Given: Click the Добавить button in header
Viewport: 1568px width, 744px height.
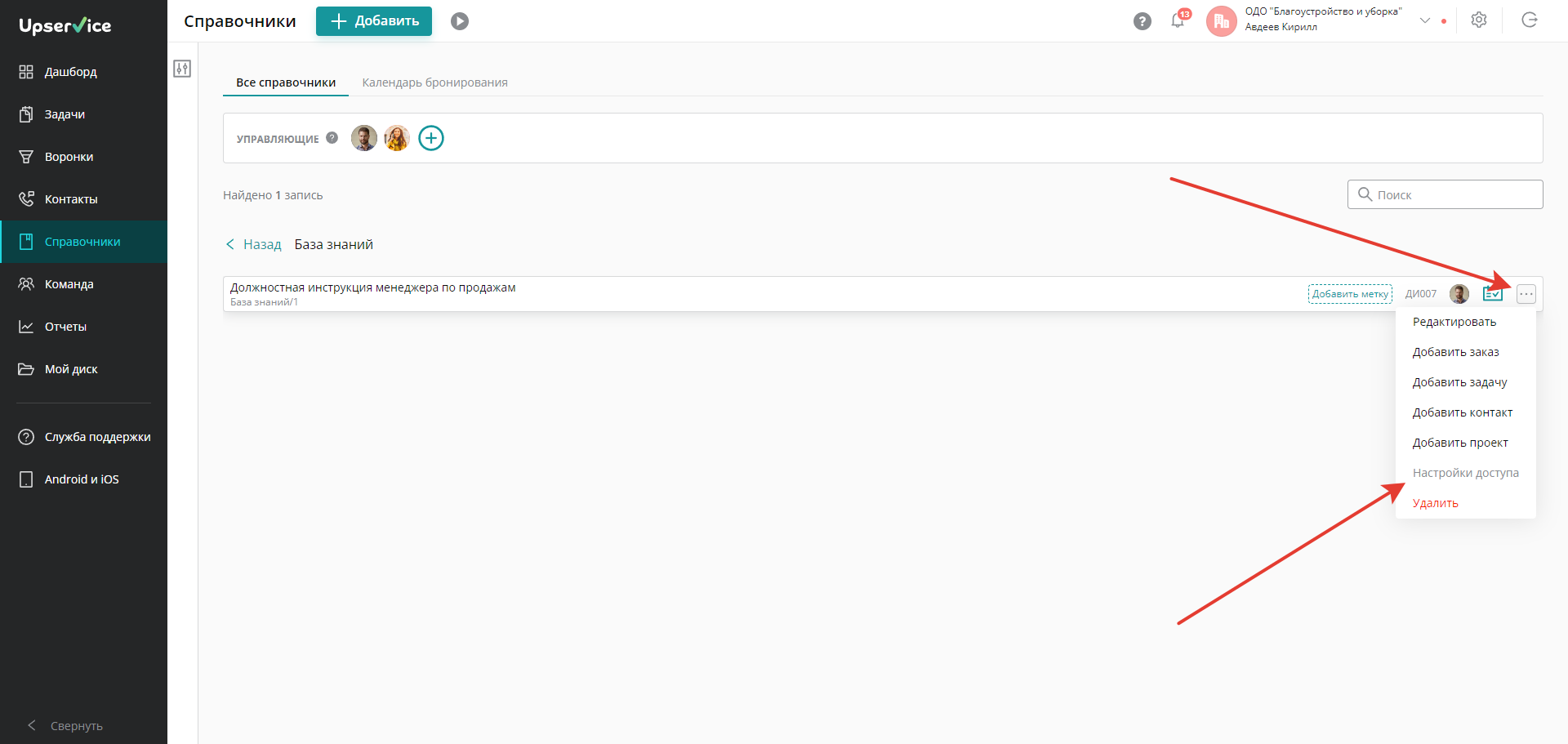Looking at the screenshot, I should 374,21.
